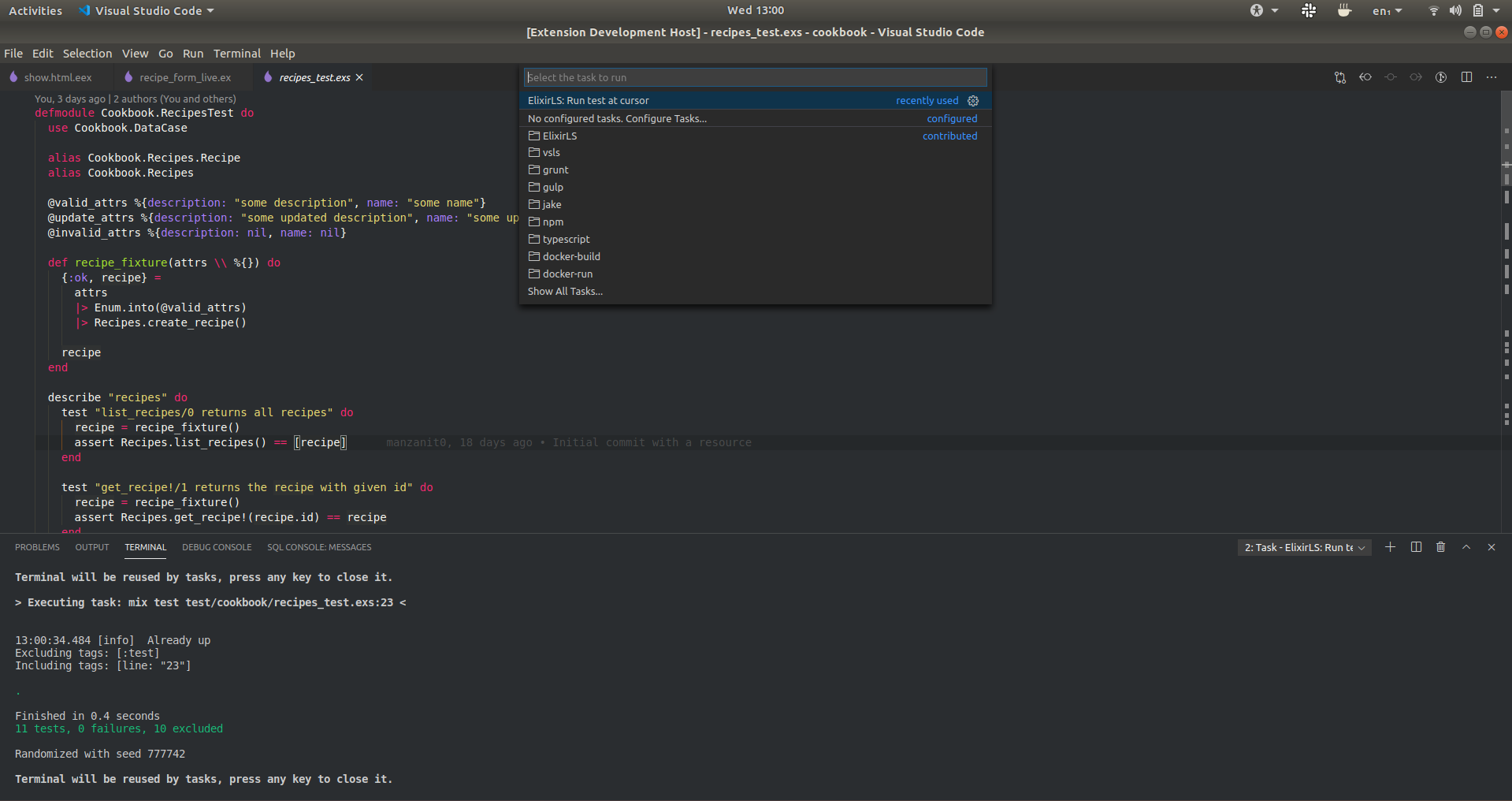
Task: Open the editor More Actions ellipsis menu
Action: click(x=1492, y=77)
